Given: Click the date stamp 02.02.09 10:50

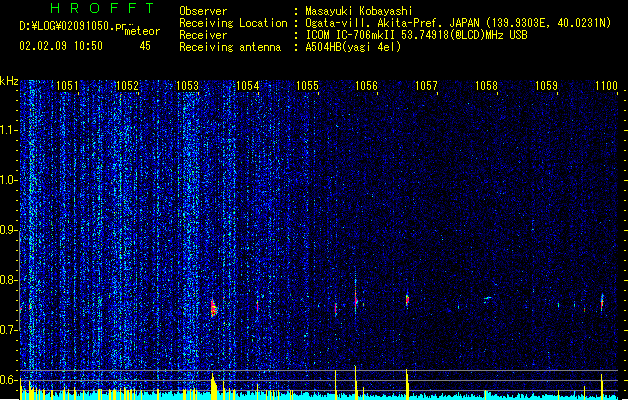Looking at the screenshot, I should (61, 46).
